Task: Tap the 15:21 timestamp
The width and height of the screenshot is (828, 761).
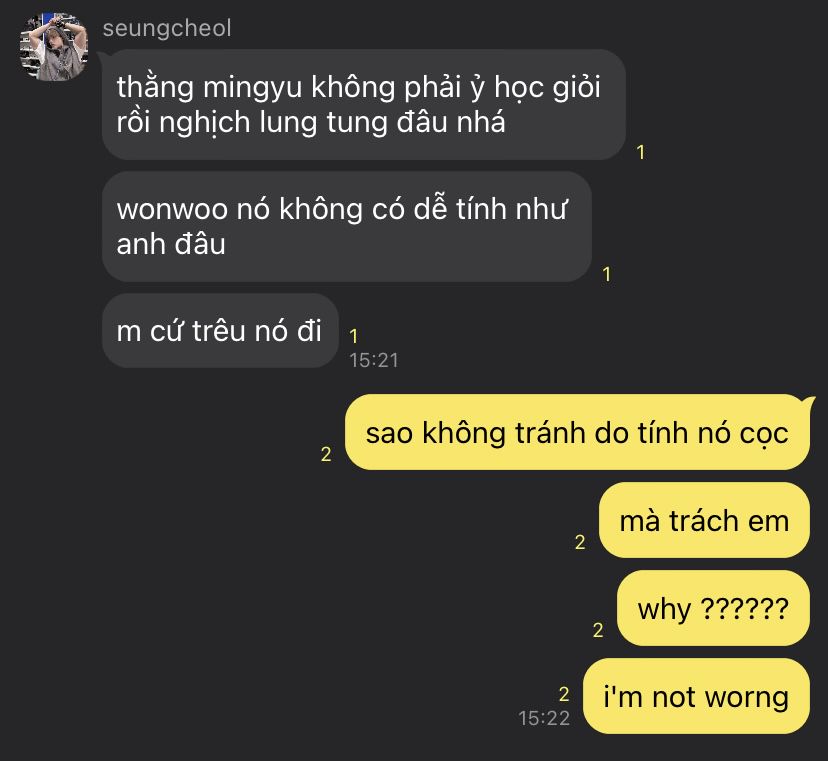Action: point(374,360)
